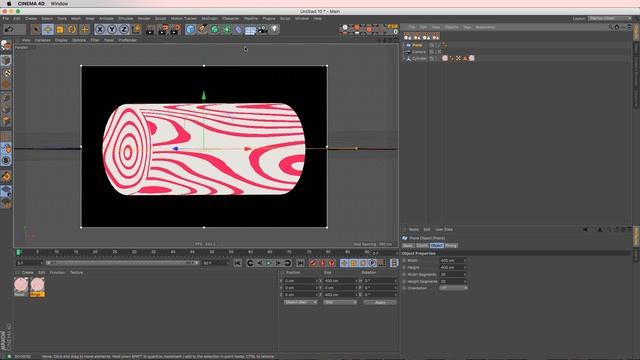Viewport: 640px width, 360px height.
Task: Toggle visibility dots of the Plane object
Action: pyautogui.click(x=436, y=45)
